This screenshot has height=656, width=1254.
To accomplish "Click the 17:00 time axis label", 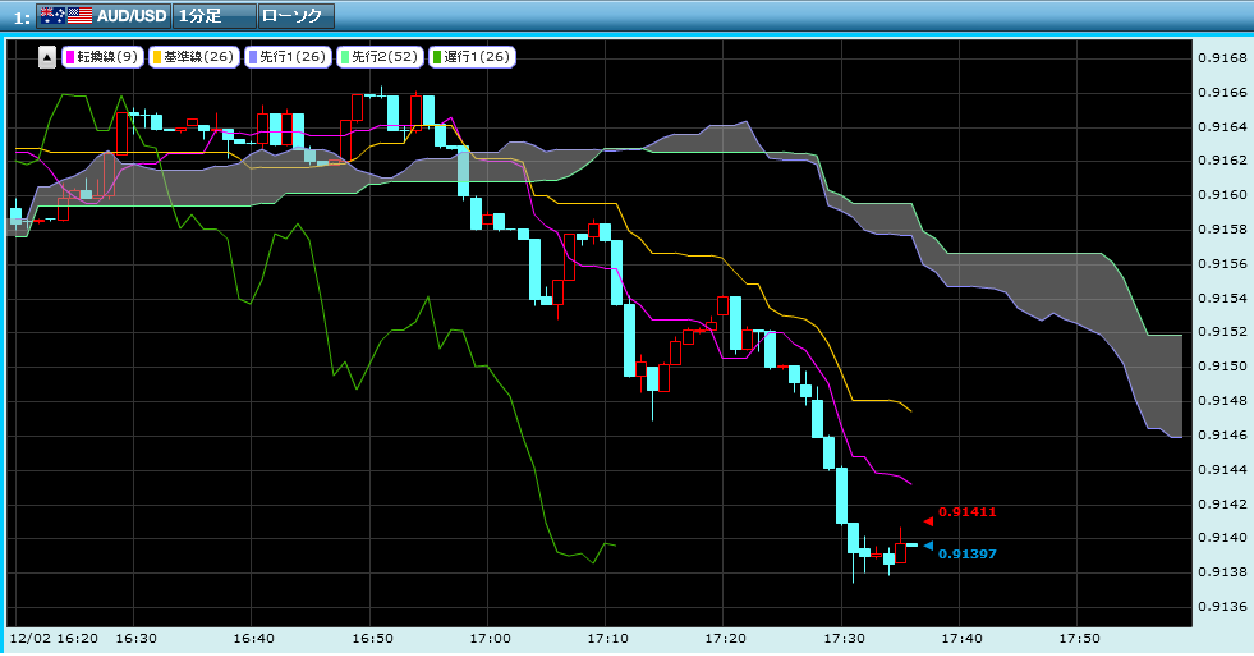I will (489, 638).
